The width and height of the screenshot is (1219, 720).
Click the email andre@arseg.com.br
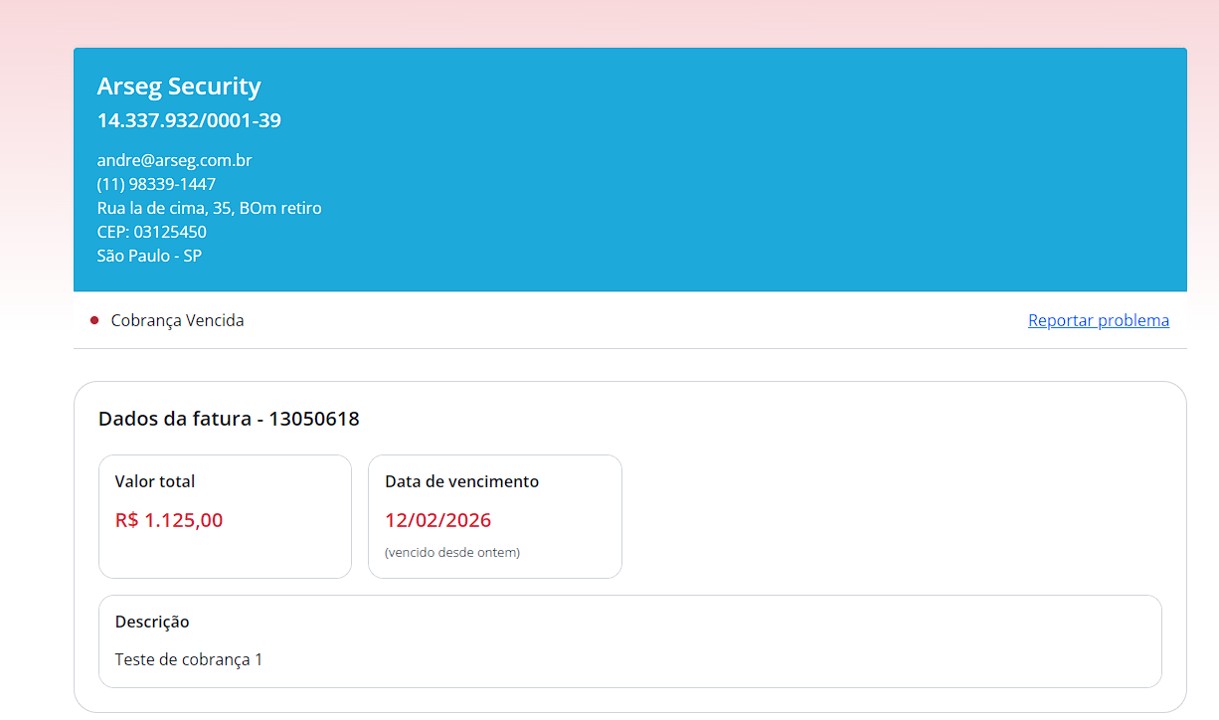[174, 160]
